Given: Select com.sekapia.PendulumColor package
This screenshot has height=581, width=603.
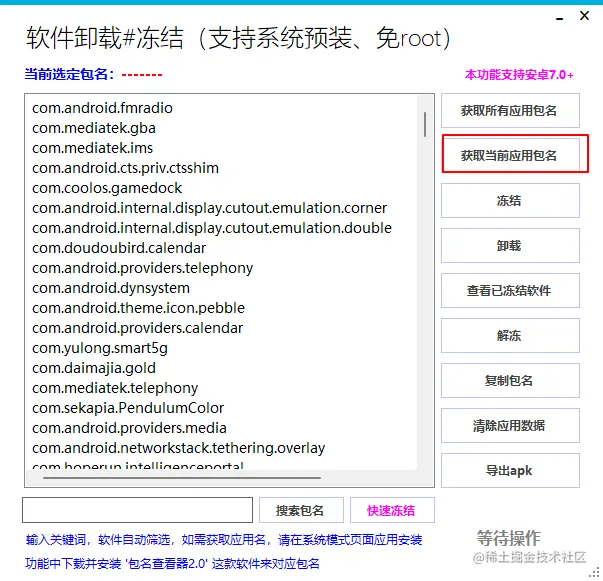Looking at the screenshot, I should pyautogui.click(x=128, y=408).
